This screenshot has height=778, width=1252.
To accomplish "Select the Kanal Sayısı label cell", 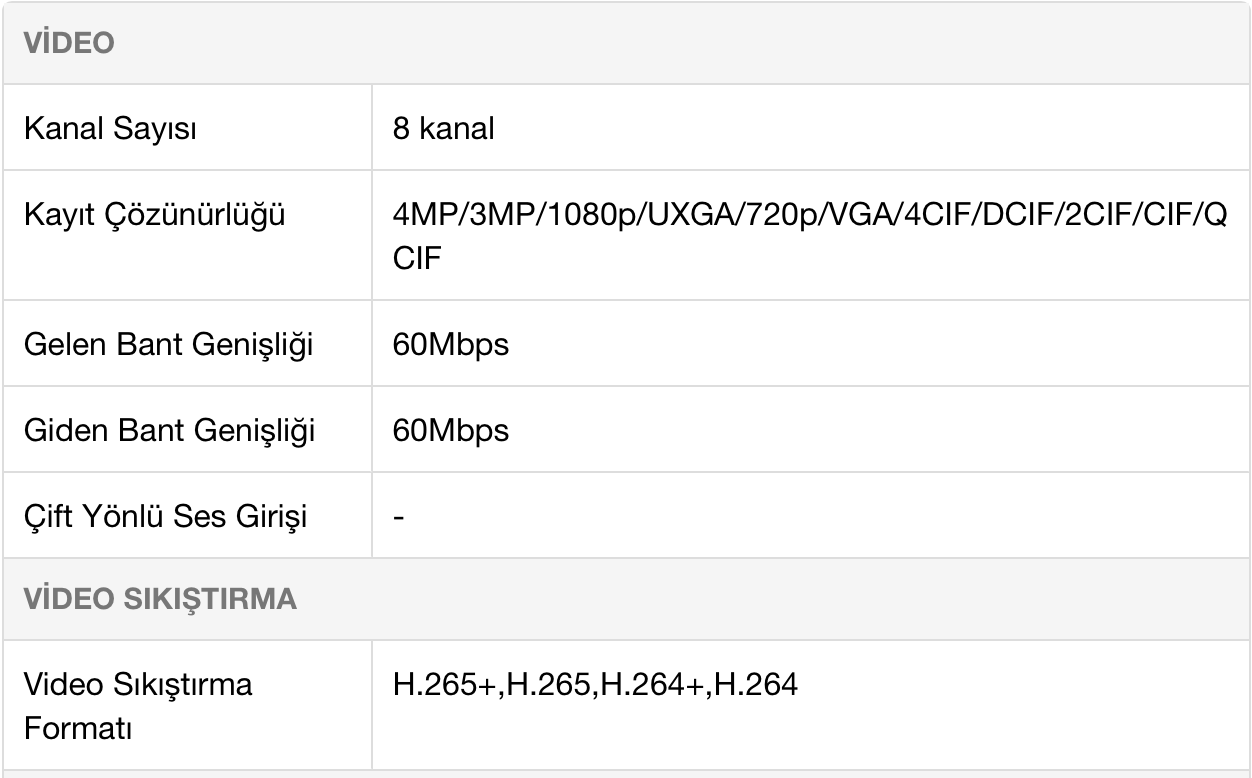I will pyautogui.click(x=187, y=128).
